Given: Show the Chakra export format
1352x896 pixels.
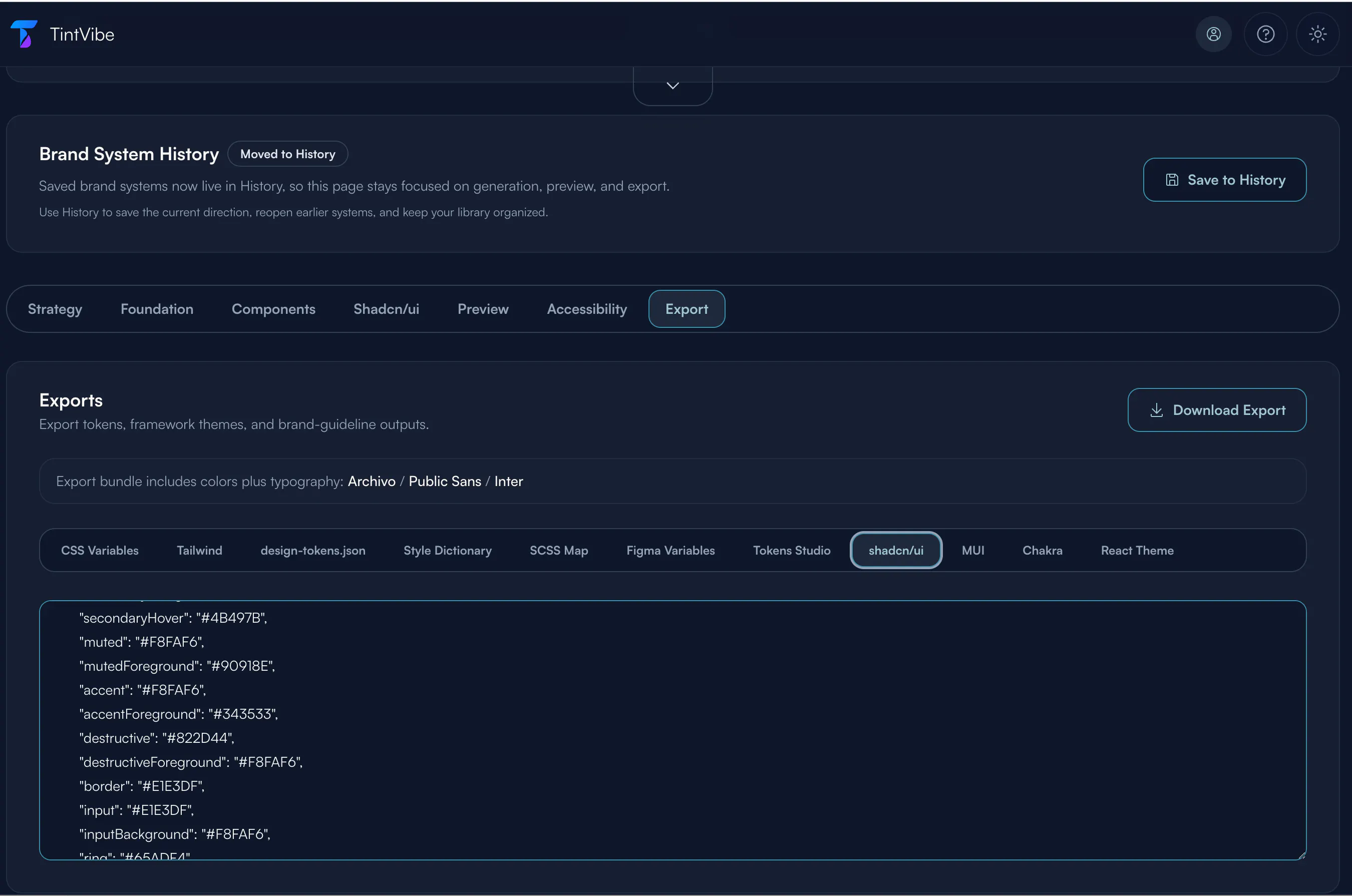Looking at the screenshot, I should pyautogui.click(x=1042, y=550).
